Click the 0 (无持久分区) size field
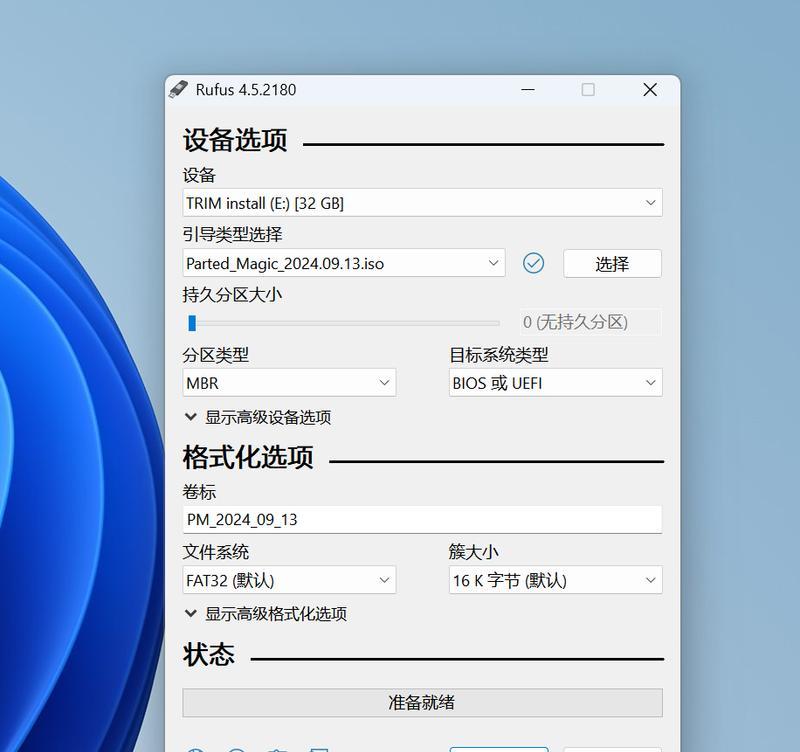 coord(591,322)
